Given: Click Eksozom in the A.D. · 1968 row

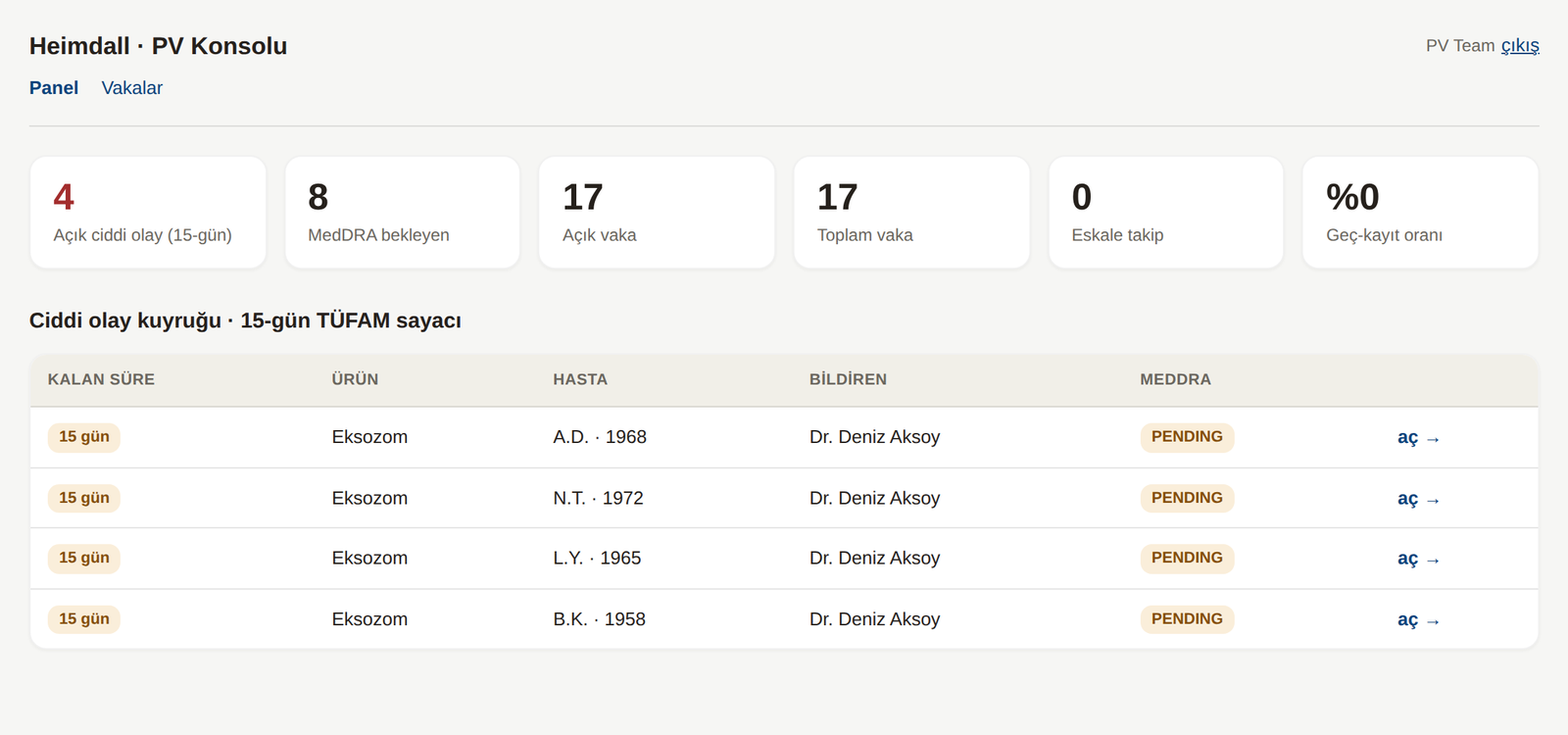Looking at the screenshot, I should pyautogui.click(x=369, y=437).
